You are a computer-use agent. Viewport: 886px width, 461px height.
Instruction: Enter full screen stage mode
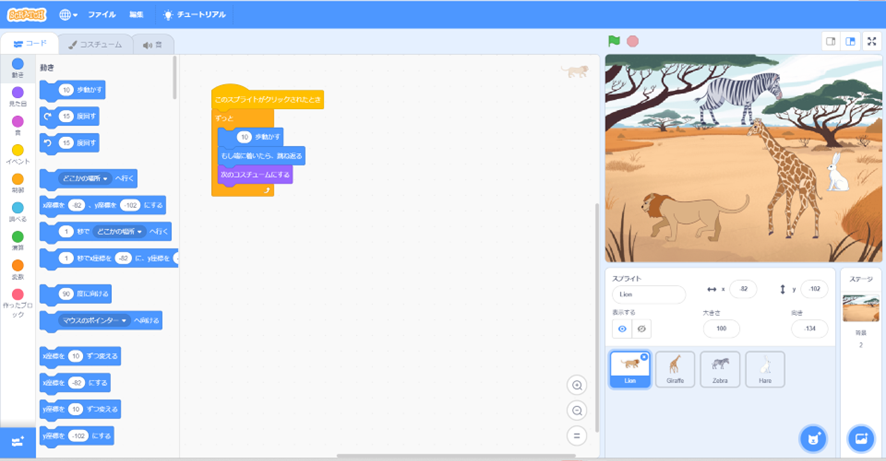(x=871, y=41)
